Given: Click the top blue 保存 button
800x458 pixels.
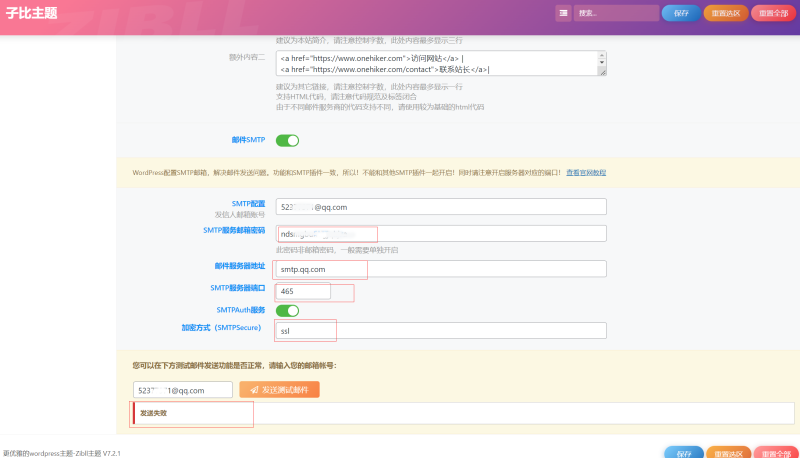Looking at the screenshot, I should [x=681, y=13].
